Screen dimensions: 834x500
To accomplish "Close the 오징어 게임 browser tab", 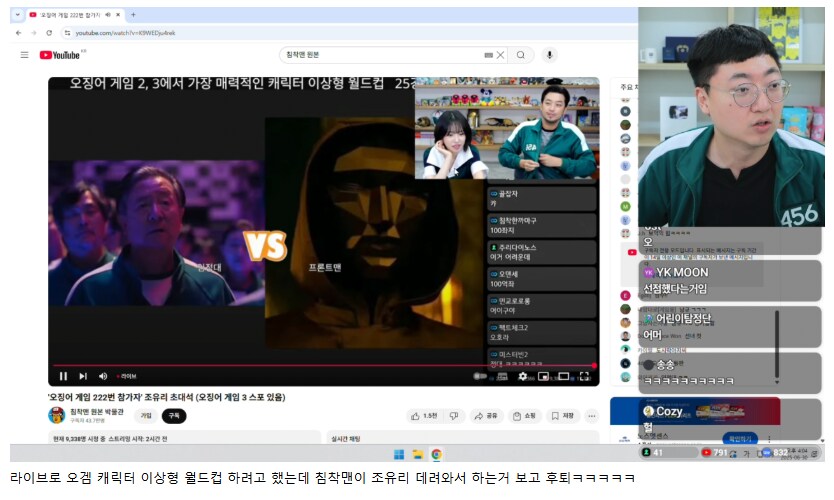I will coord(118,15).
